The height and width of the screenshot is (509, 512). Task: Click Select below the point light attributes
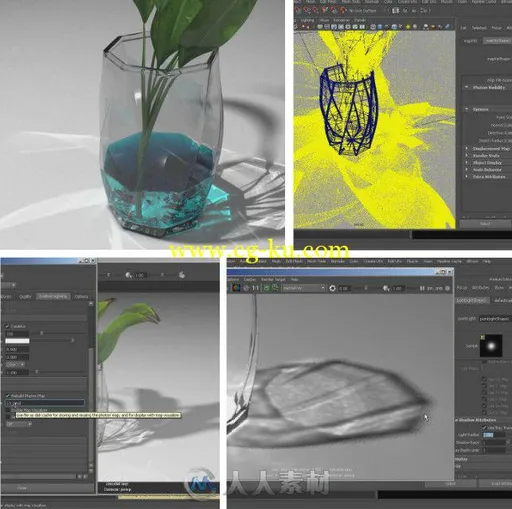point(450,483)
